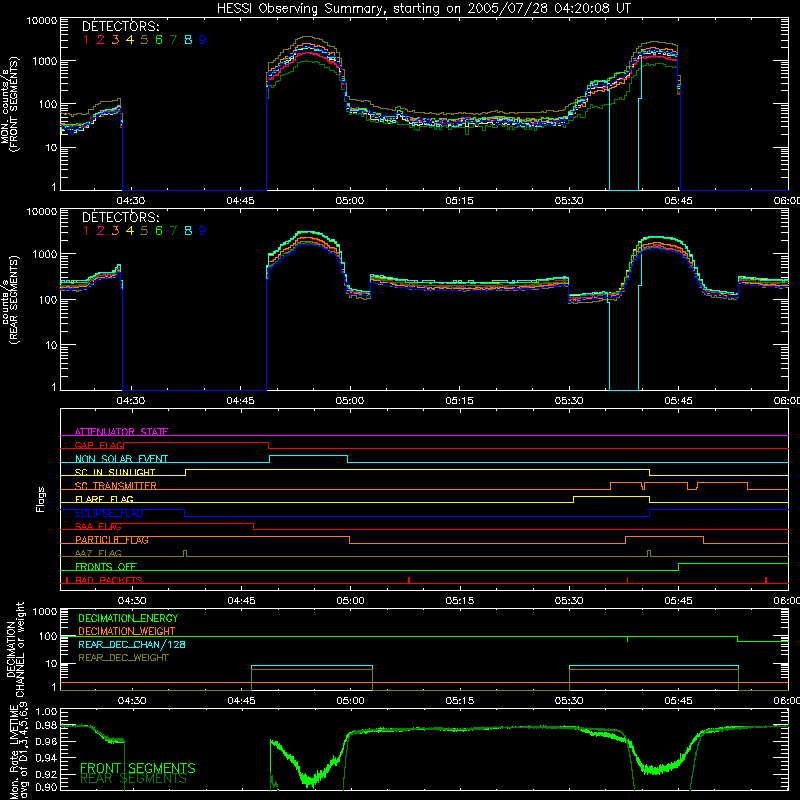The image size is (800, 800).
Task: Click 05:15 tick label under rear segments plot
Action: pos(459,401)
